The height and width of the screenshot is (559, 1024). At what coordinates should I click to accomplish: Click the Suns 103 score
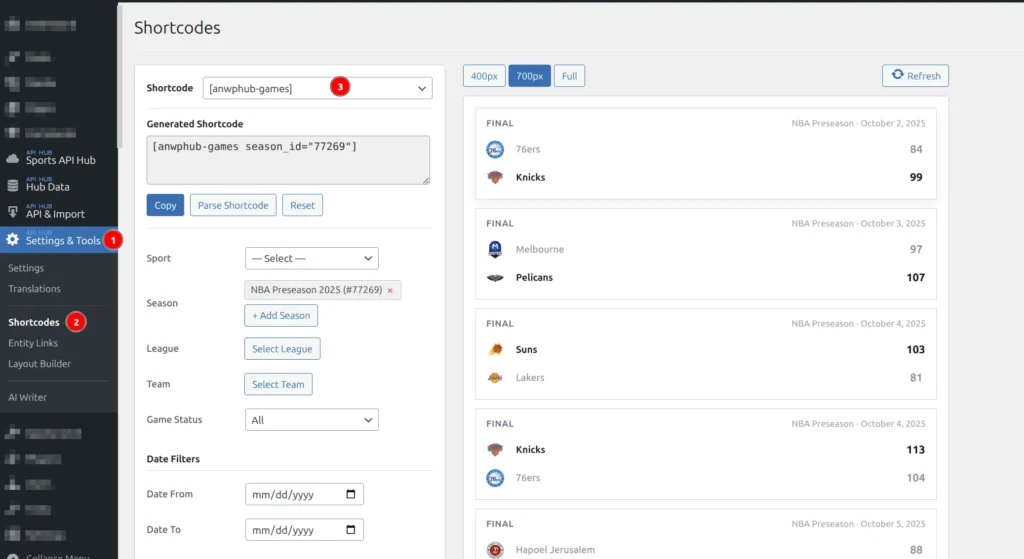916,349
